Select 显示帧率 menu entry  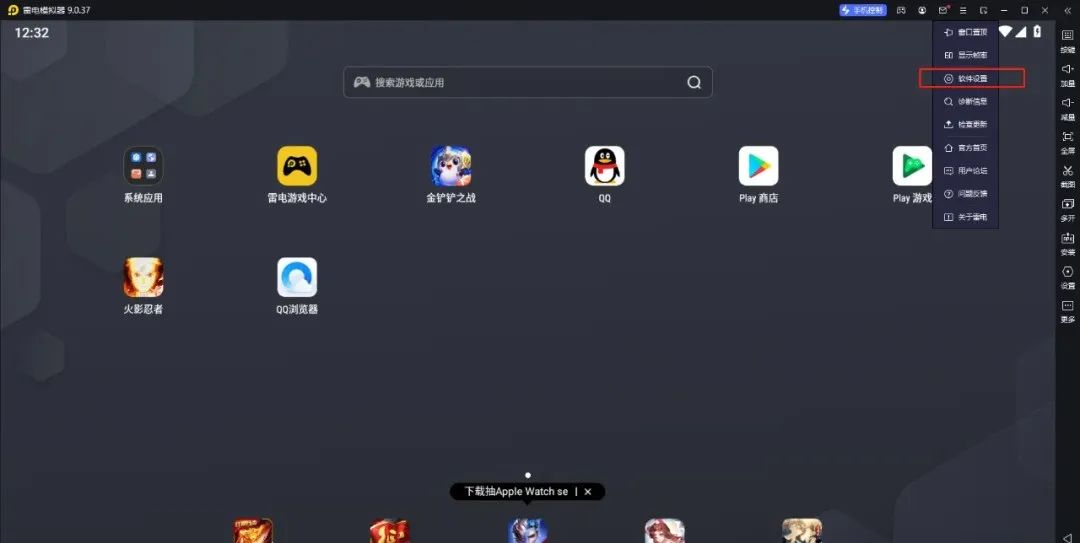tap(966, 55)
